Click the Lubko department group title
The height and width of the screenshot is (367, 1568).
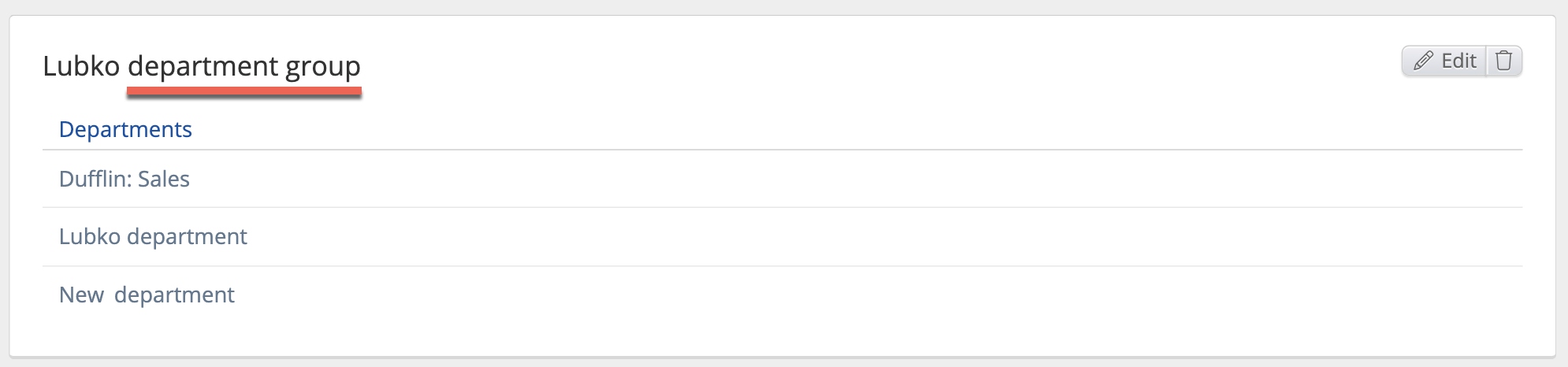point(202,65)
